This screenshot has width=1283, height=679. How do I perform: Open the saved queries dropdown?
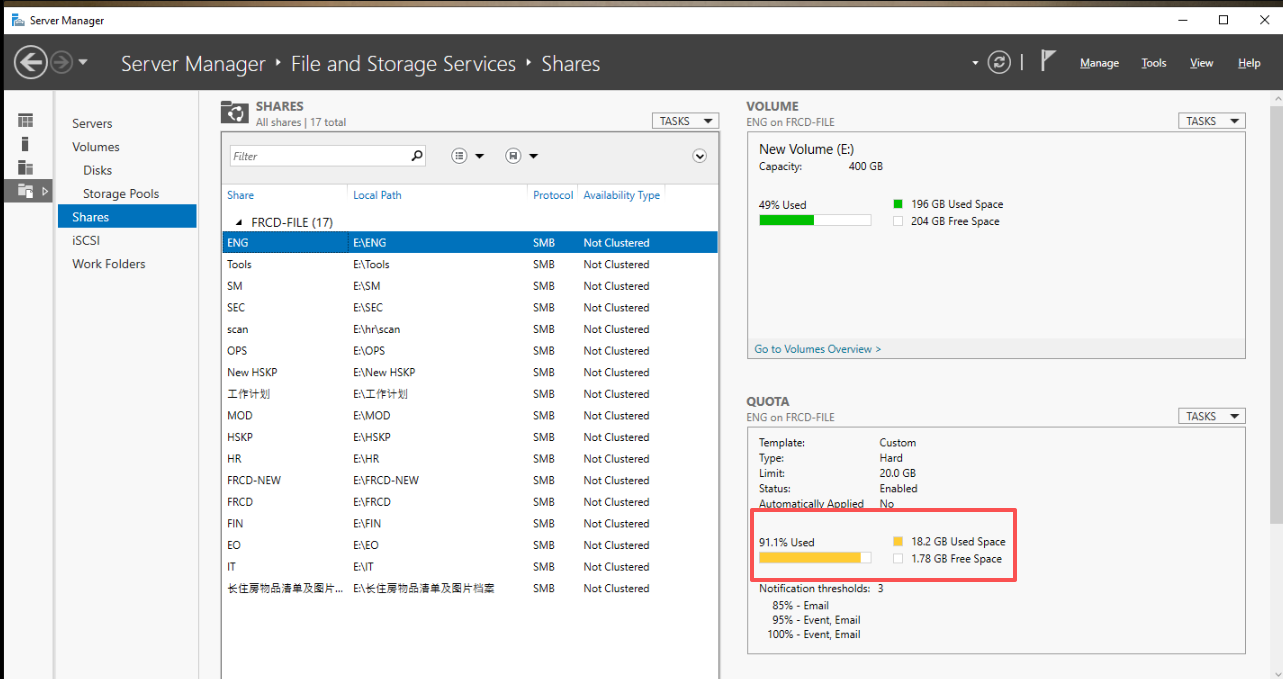[x=522, y=156]
